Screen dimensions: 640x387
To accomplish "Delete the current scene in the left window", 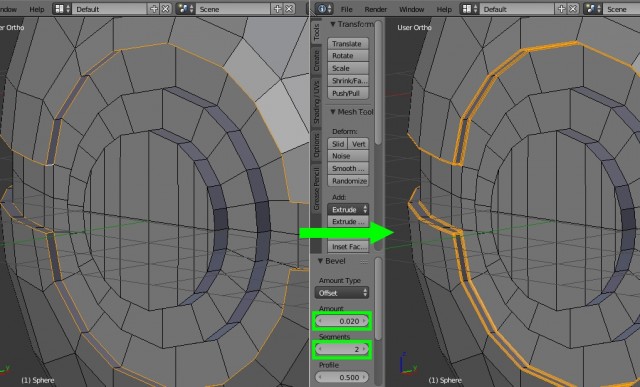I will [289, 9].
